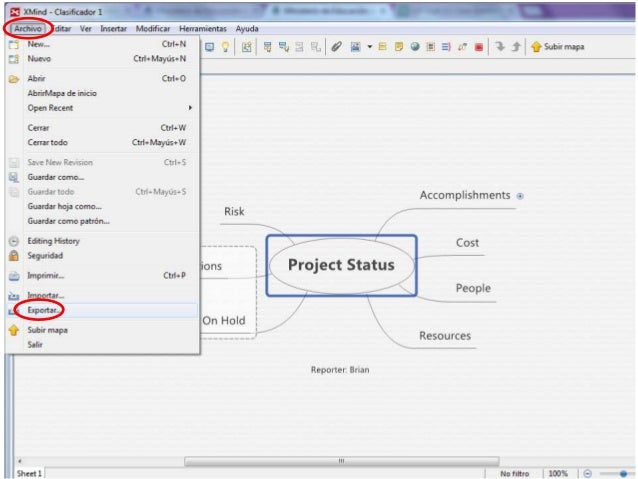The width and height of the screenshot is (638, 479).
Task: Expand the Open Recent submenu
Action: pos(102,108)
